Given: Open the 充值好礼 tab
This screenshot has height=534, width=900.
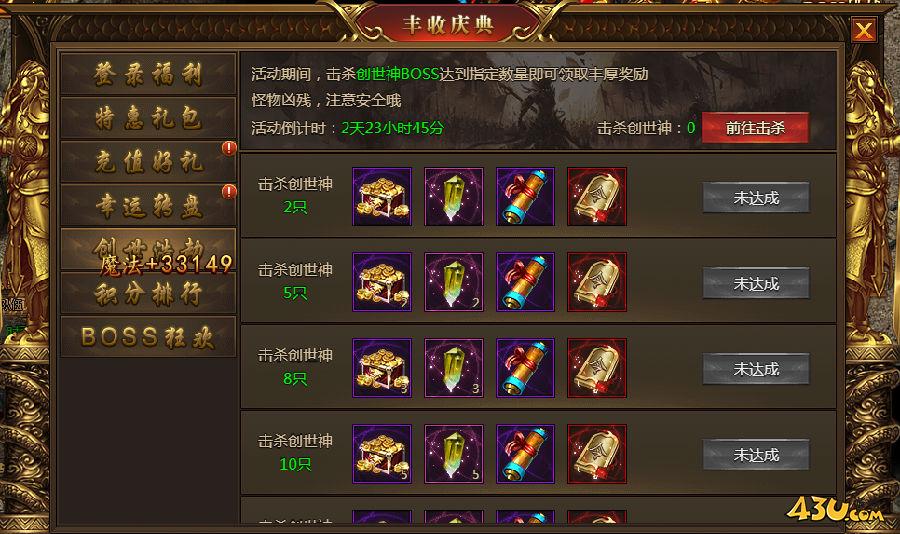Looking at the screenshot, I should coord(148,162).
